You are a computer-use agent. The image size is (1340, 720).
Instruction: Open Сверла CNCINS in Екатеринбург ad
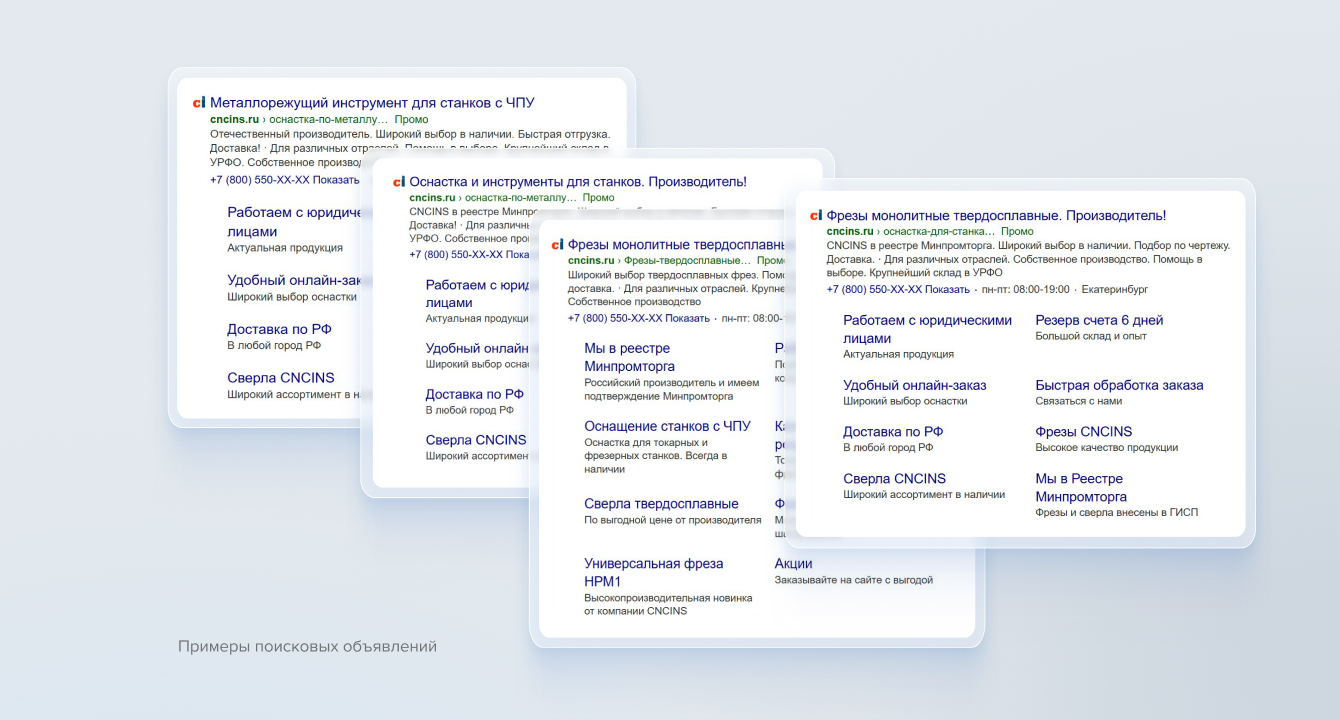coord(894,479)
